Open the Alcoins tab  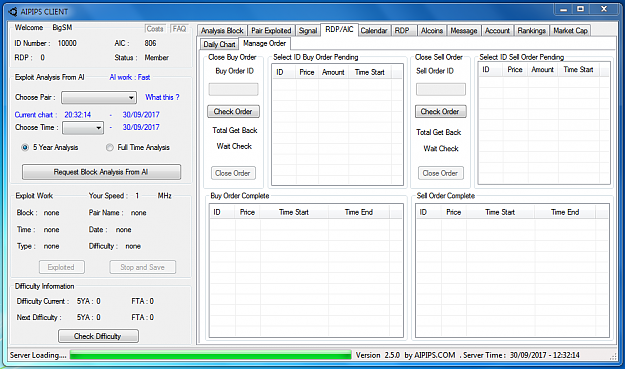pyautogui.click(x=432, y=31)
